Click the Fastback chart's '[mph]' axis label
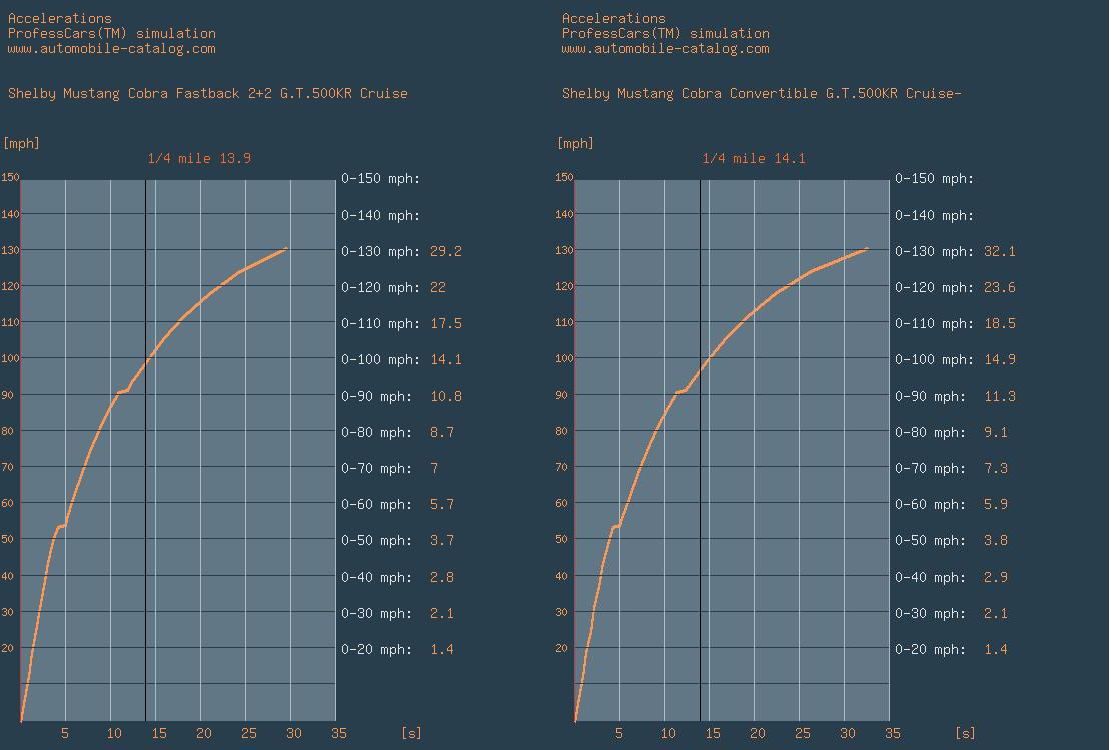1111x750 pixels. [21, 144]
